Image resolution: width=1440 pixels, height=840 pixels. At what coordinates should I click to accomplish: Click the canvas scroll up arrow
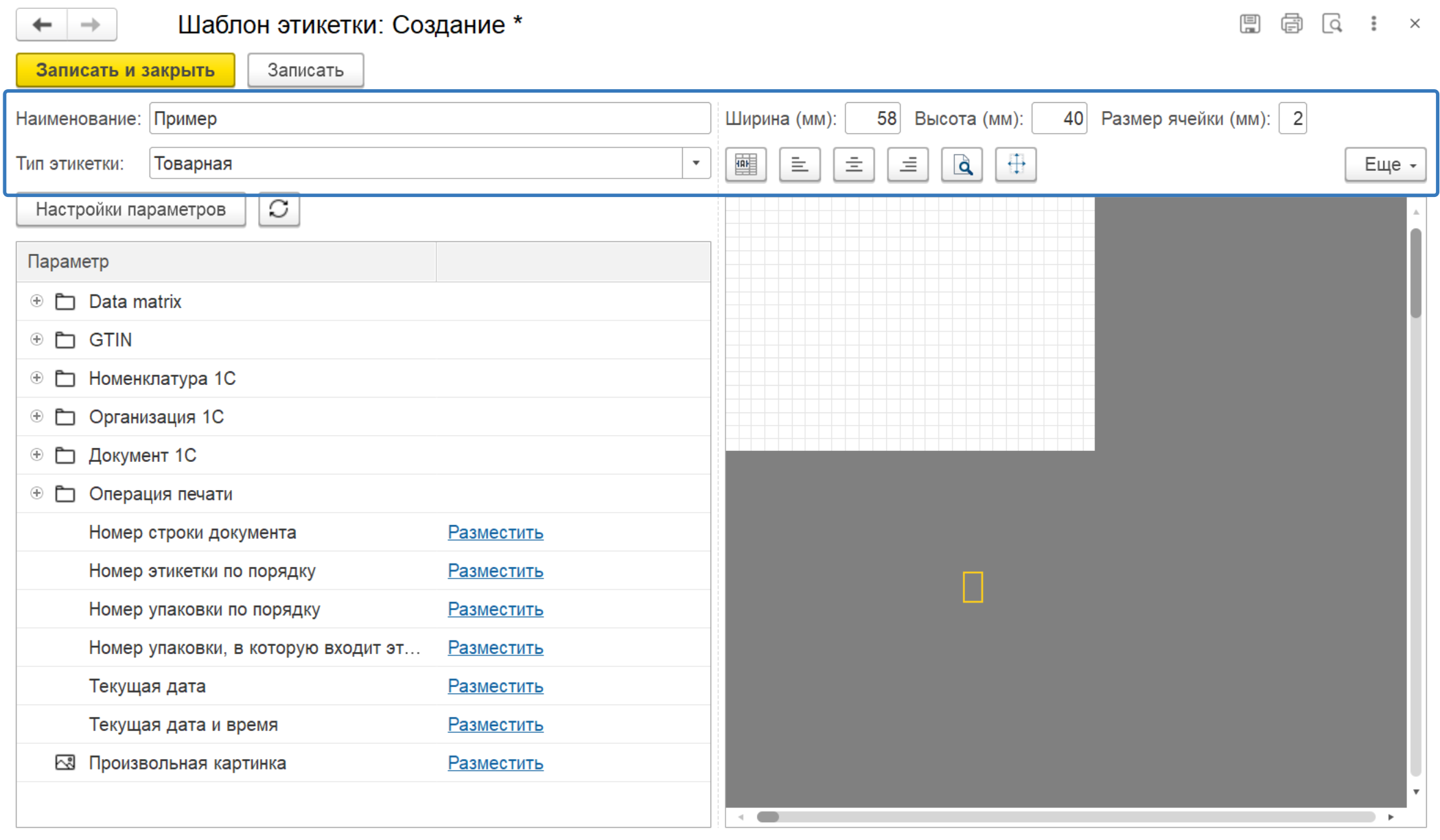point(1415,212)
